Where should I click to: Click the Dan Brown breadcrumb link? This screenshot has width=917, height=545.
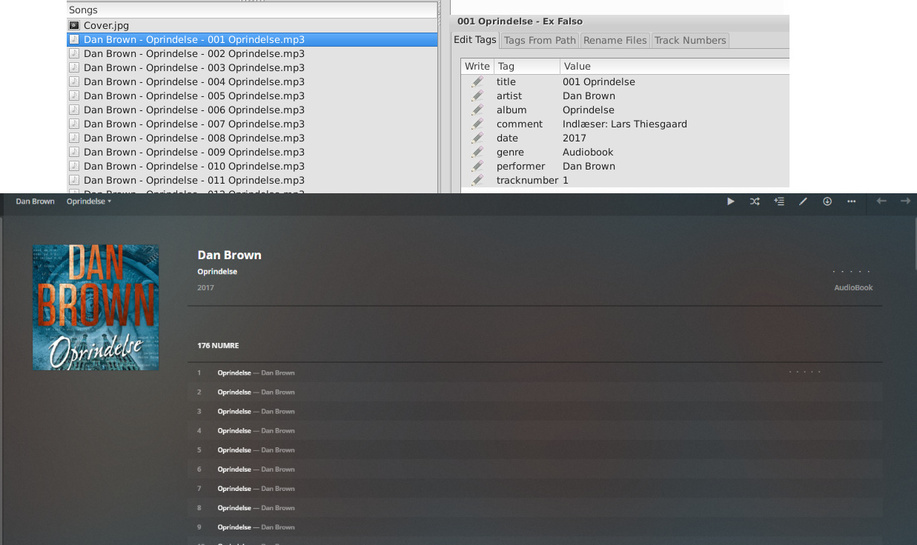35,201
